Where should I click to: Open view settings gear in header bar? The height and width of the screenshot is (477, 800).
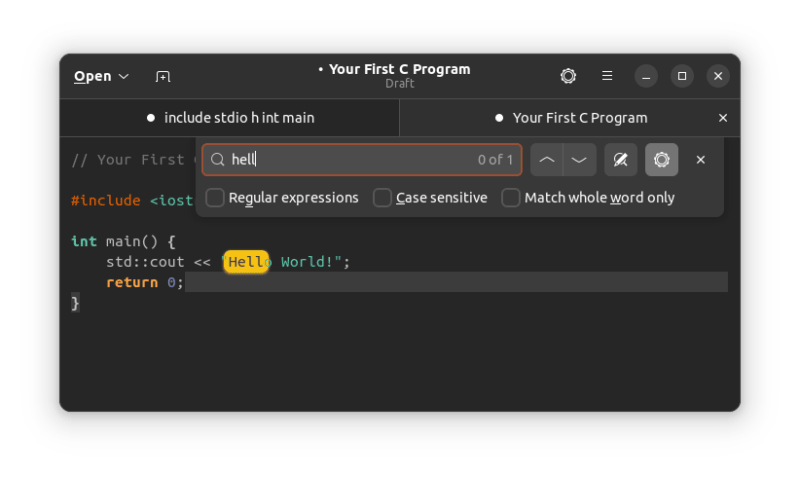point(568,76)
